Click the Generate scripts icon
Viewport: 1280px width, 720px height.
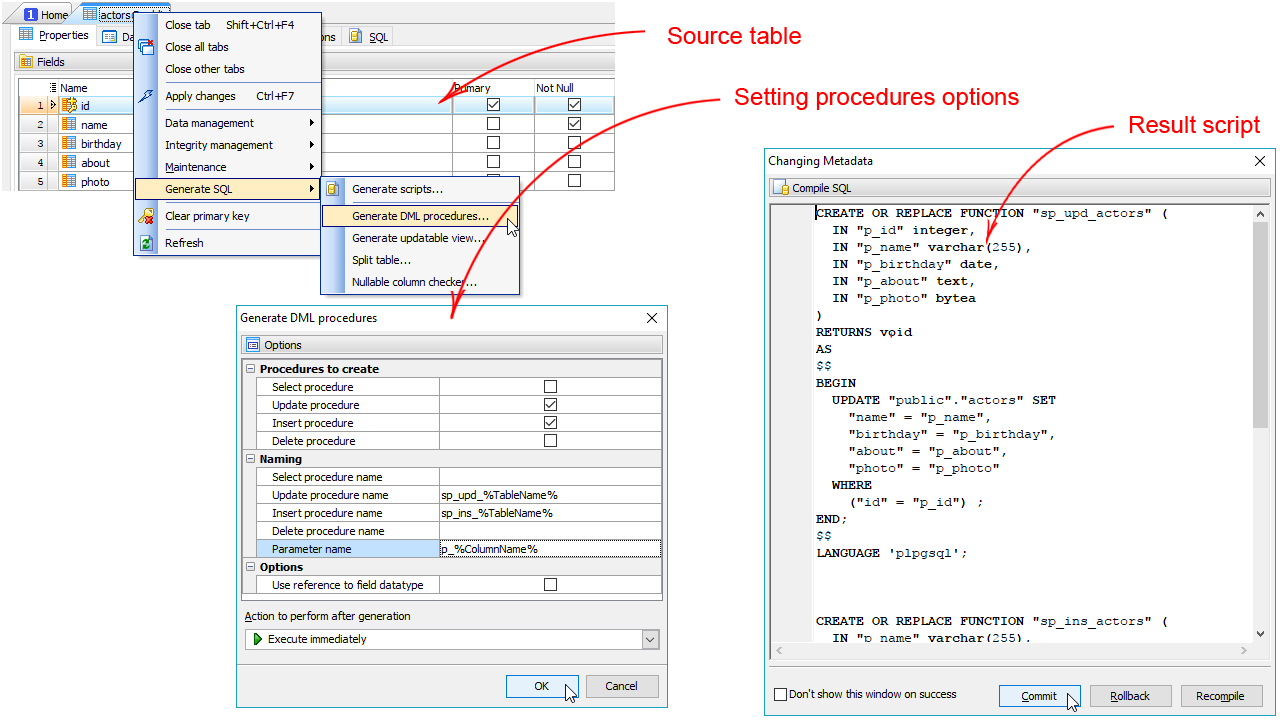coord(334,189)
